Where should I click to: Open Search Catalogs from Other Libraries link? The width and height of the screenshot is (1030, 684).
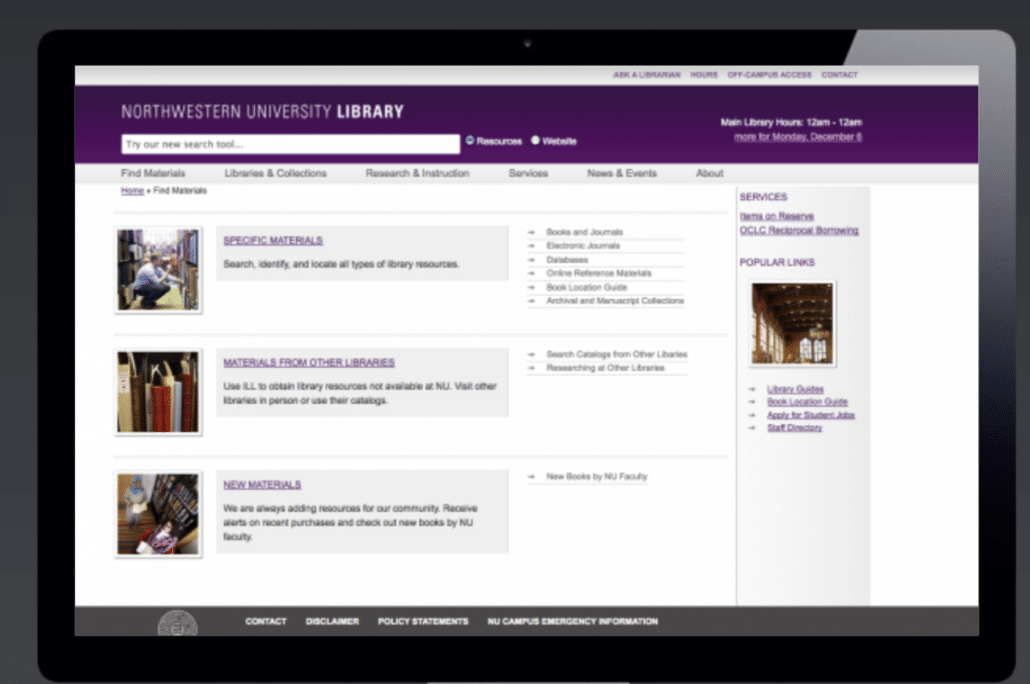[x=617, y=354]
